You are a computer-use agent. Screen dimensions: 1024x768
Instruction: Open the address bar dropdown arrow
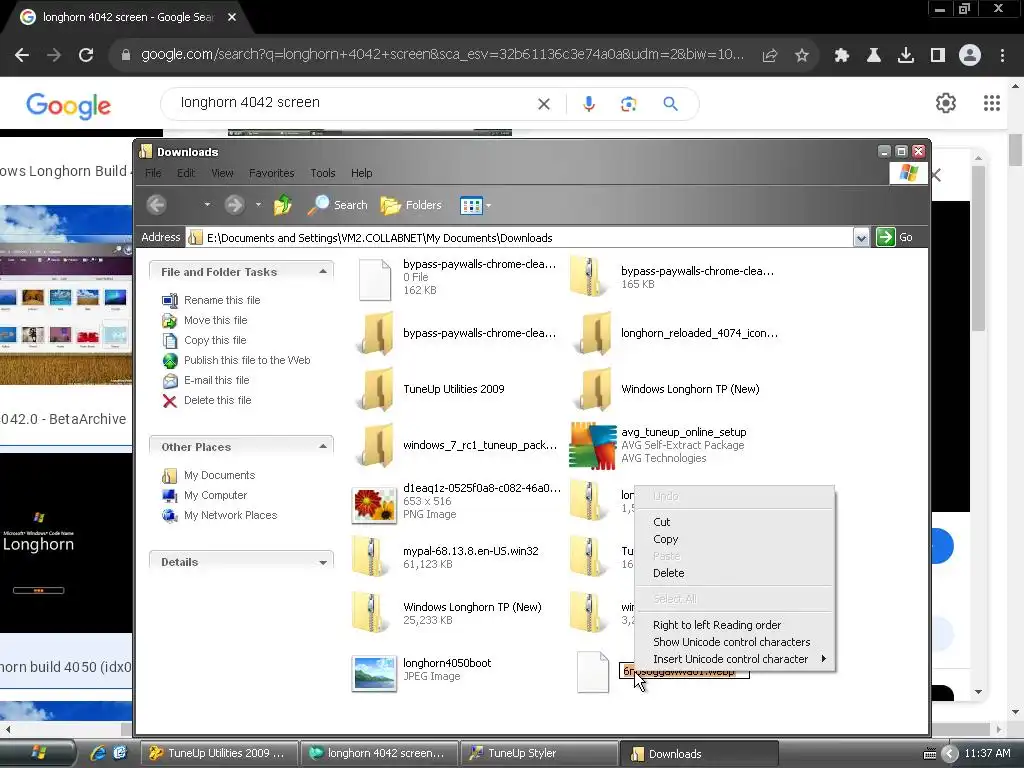point(861,238)
